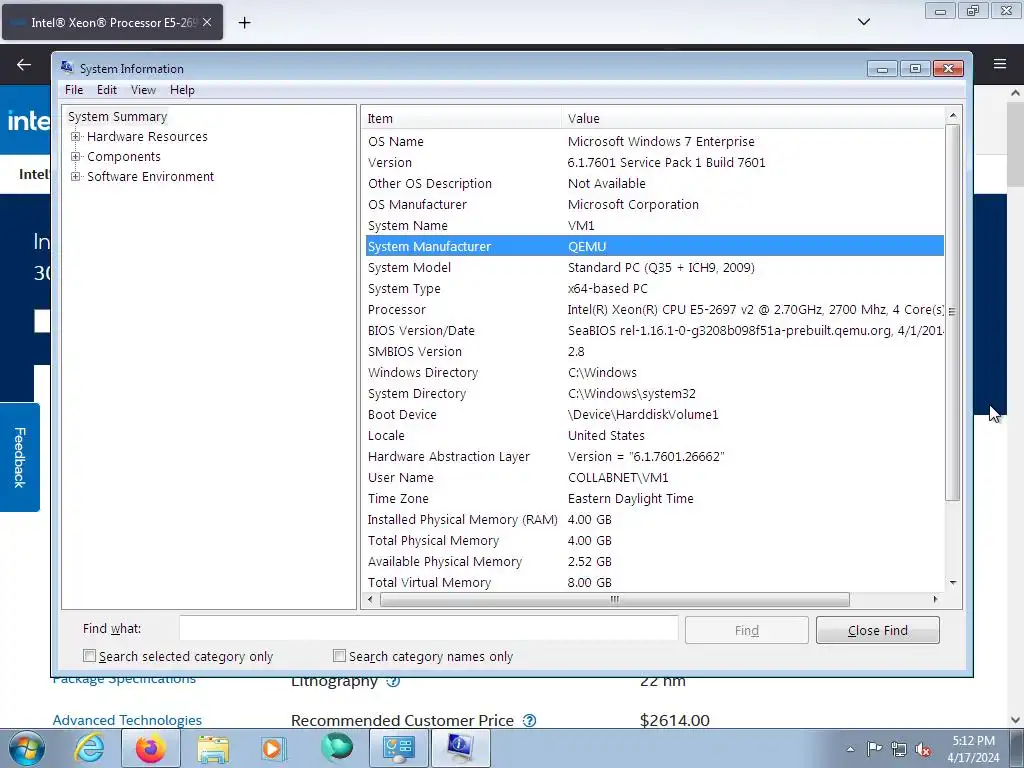Click the green globe browser taskbar icon
Image resolution: width=1024 pixels, height=768 pixels.
[337, 748]
